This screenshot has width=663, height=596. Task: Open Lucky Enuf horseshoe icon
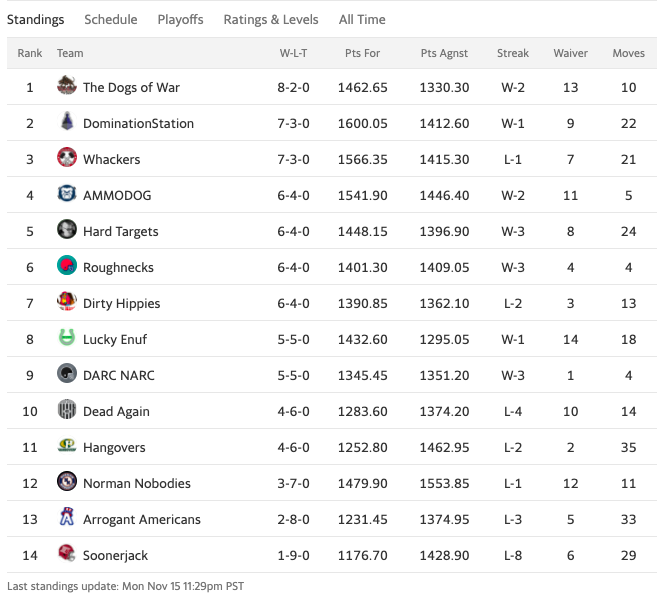[67, 337]
